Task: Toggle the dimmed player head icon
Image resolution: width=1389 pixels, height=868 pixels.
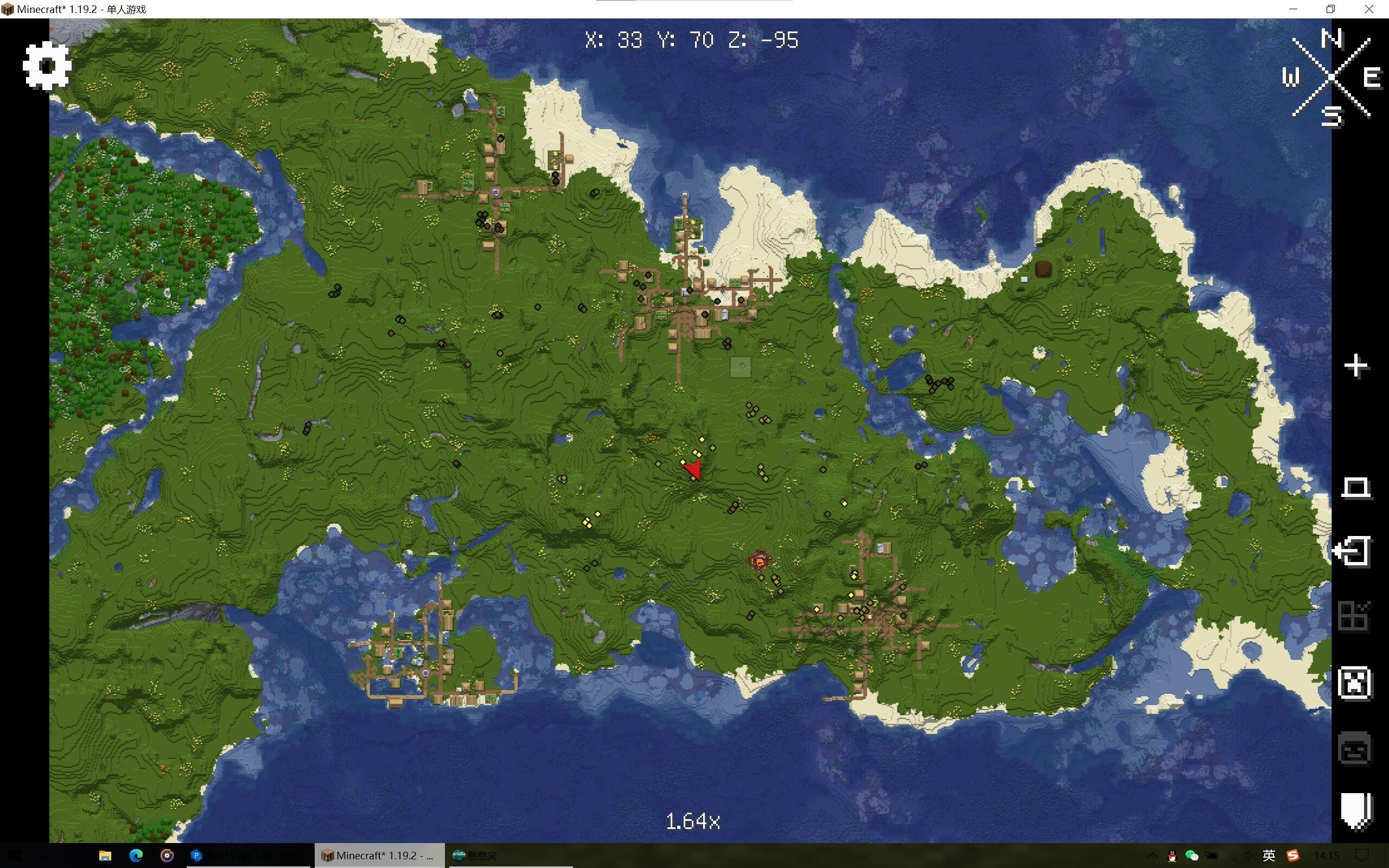Action: [x=1355, y=749]
